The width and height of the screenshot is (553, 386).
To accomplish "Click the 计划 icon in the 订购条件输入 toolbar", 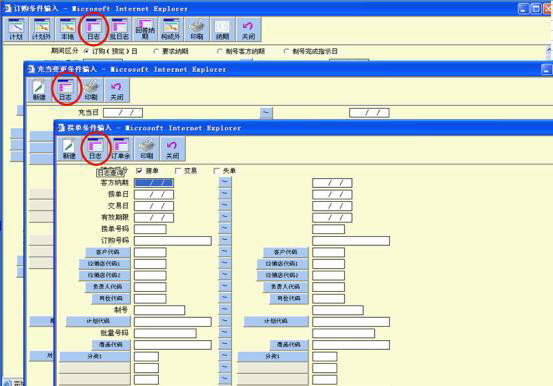I will (x=16, y=29).
